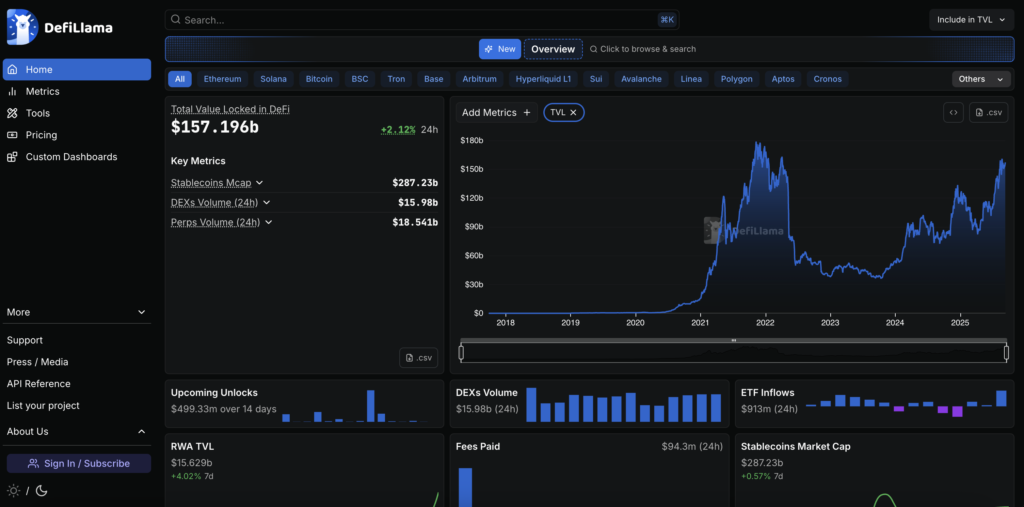Expand Perps Volume (24h) details
The height and width of the screenshot is (507, 1024).
(x=268, y=222)
